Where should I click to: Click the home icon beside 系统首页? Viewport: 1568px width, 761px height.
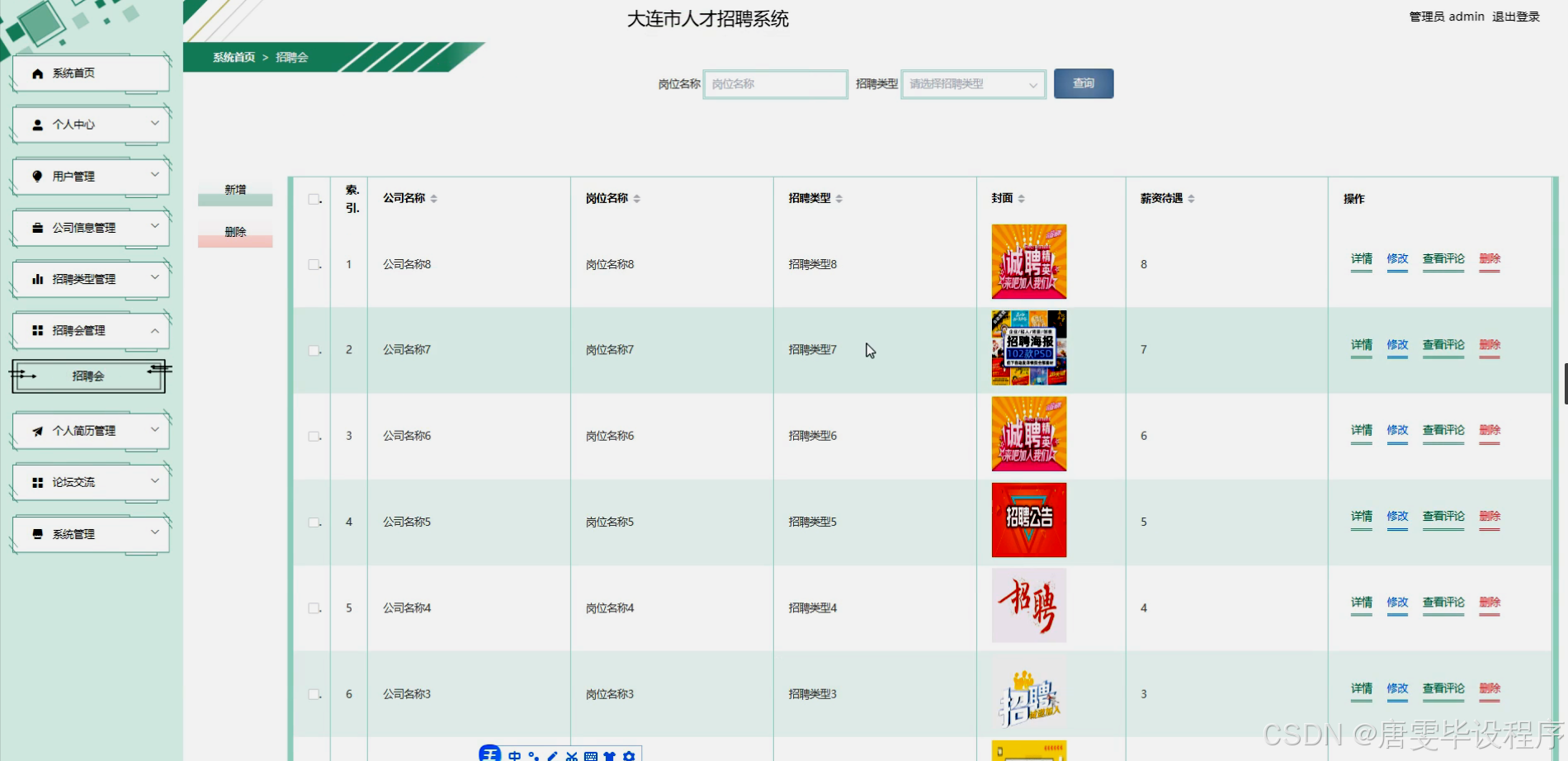[x=37, y=73]
